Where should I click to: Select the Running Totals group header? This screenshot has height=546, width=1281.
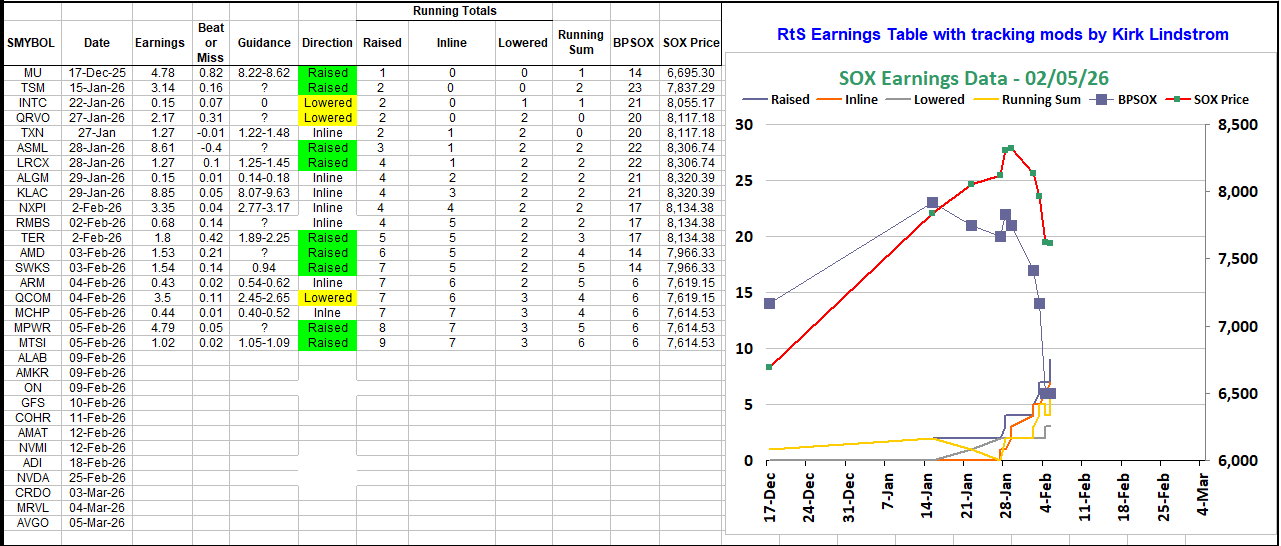(455, 11)
